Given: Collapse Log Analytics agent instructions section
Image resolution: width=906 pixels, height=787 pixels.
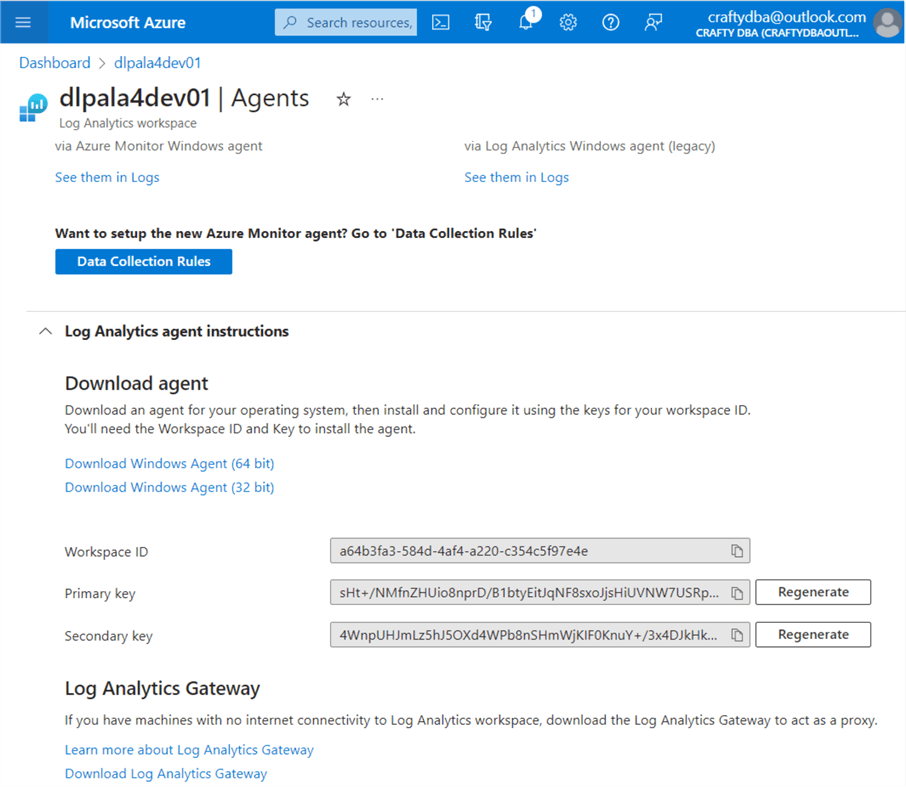Looking at the screenshot, I should tap(45, 332).
